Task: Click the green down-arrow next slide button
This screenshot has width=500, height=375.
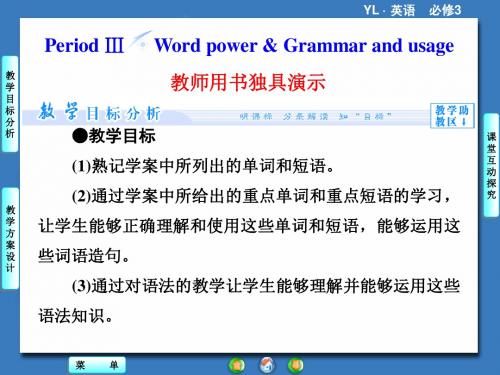Action: pyautogui.click(x=296, y=365)
